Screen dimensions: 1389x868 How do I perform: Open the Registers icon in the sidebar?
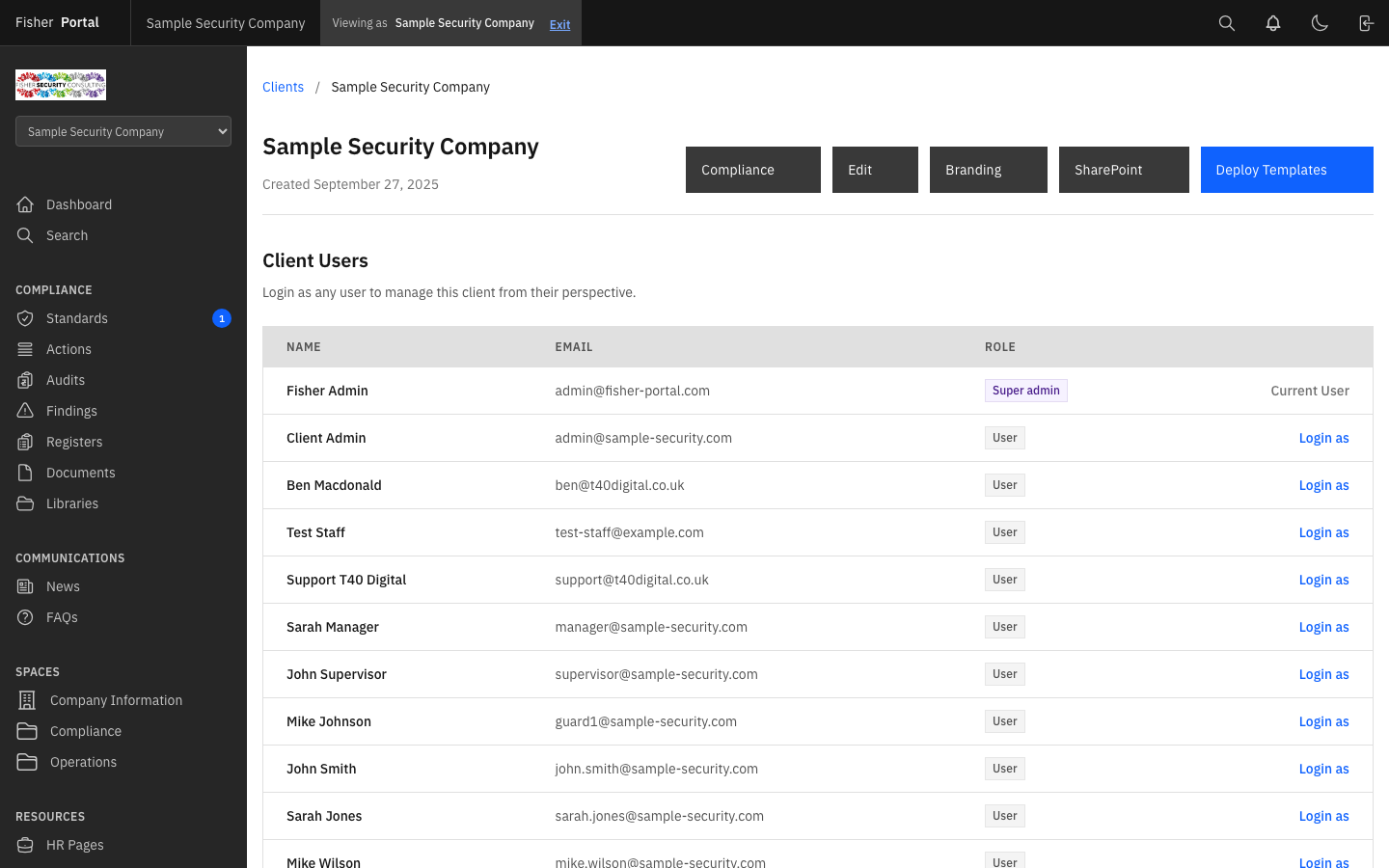pos(26,442)
